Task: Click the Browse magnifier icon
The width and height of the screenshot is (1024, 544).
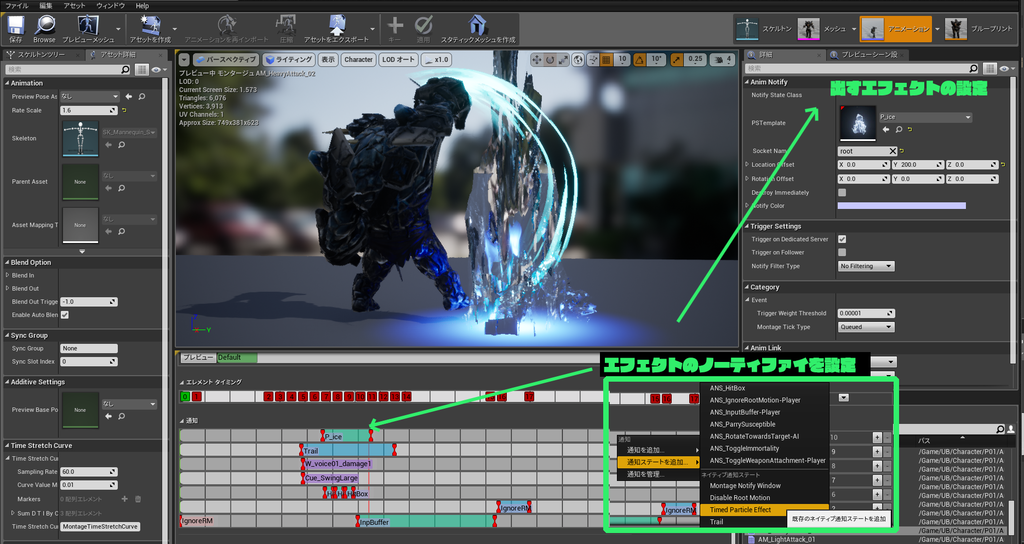Action: pos(44,25)
